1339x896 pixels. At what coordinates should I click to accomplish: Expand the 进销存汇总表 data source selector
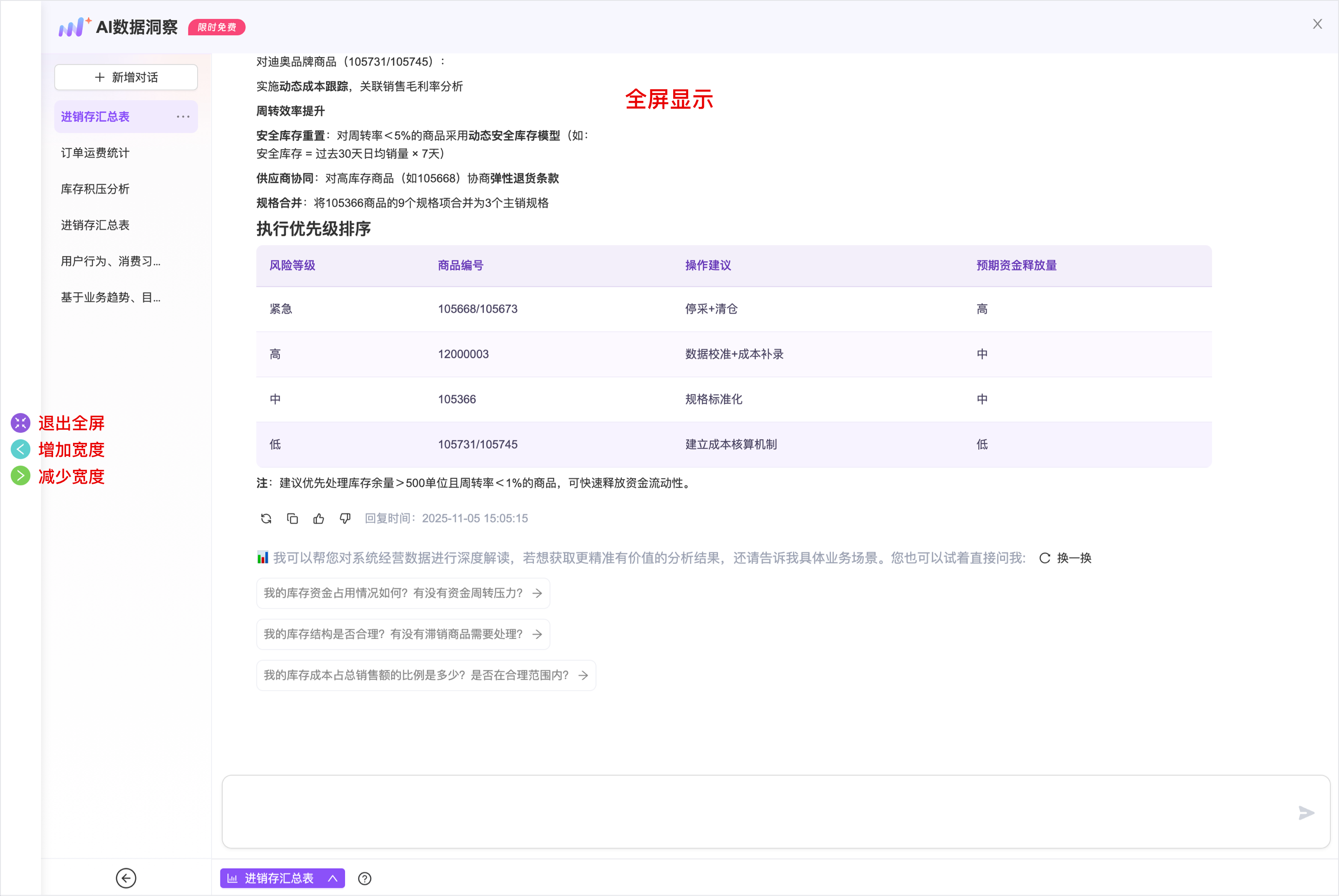282,878
